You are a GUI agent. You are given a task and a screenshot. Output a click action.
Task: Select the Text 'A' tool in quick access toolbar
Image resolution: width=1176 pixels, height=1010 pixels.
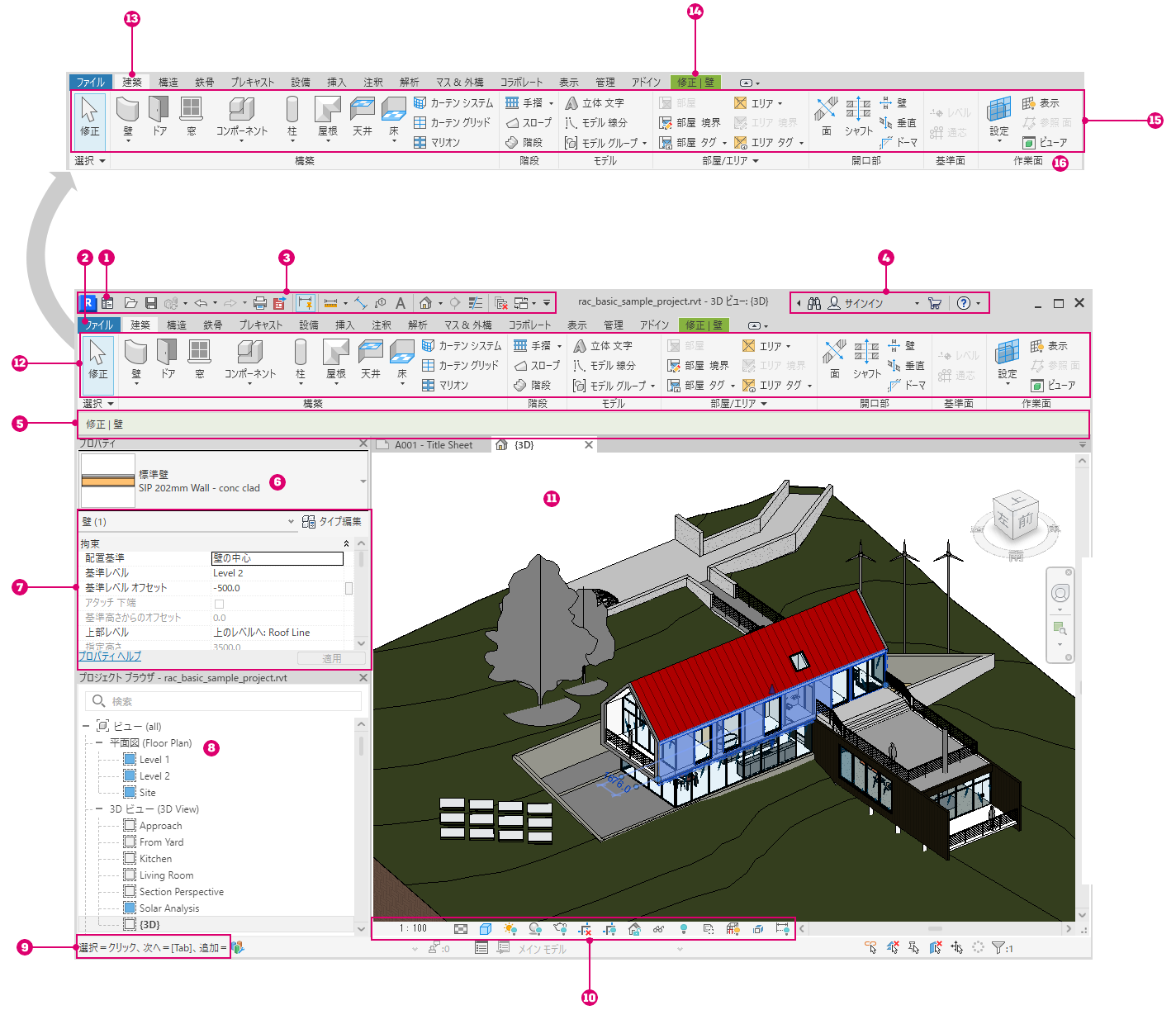[401, 303]
